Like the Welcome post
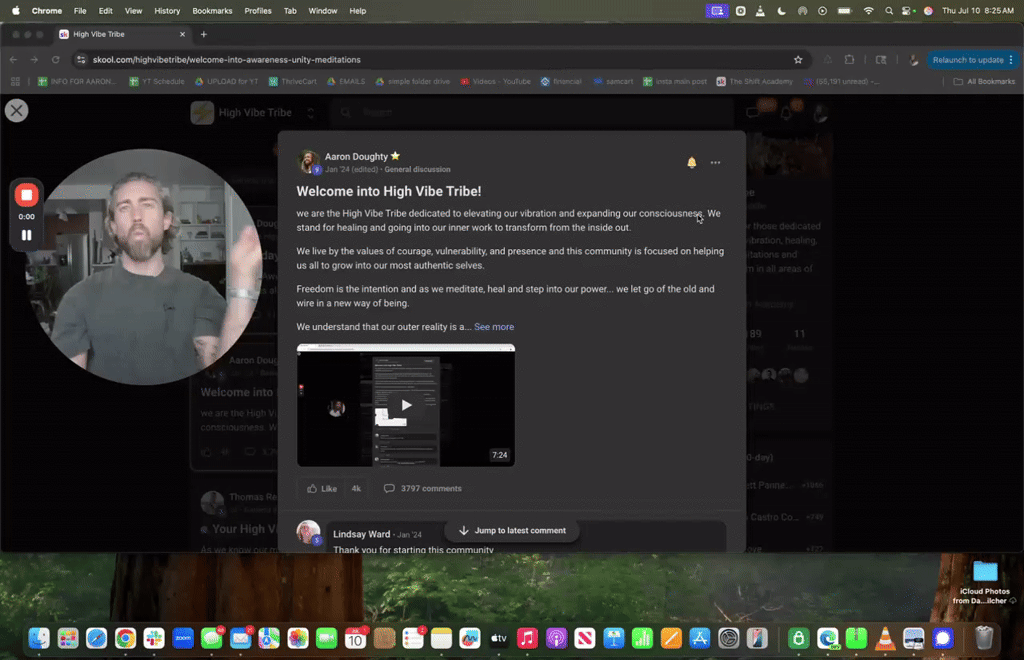 [322, 488]
